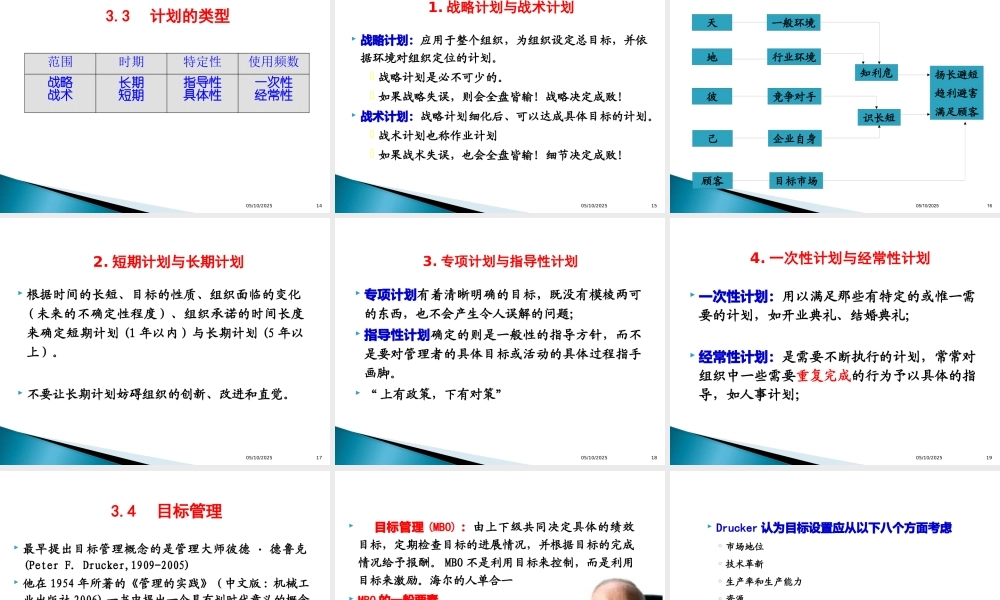
Task: Click the 天 box in the flowchart
Action: [x=712, y=23]
